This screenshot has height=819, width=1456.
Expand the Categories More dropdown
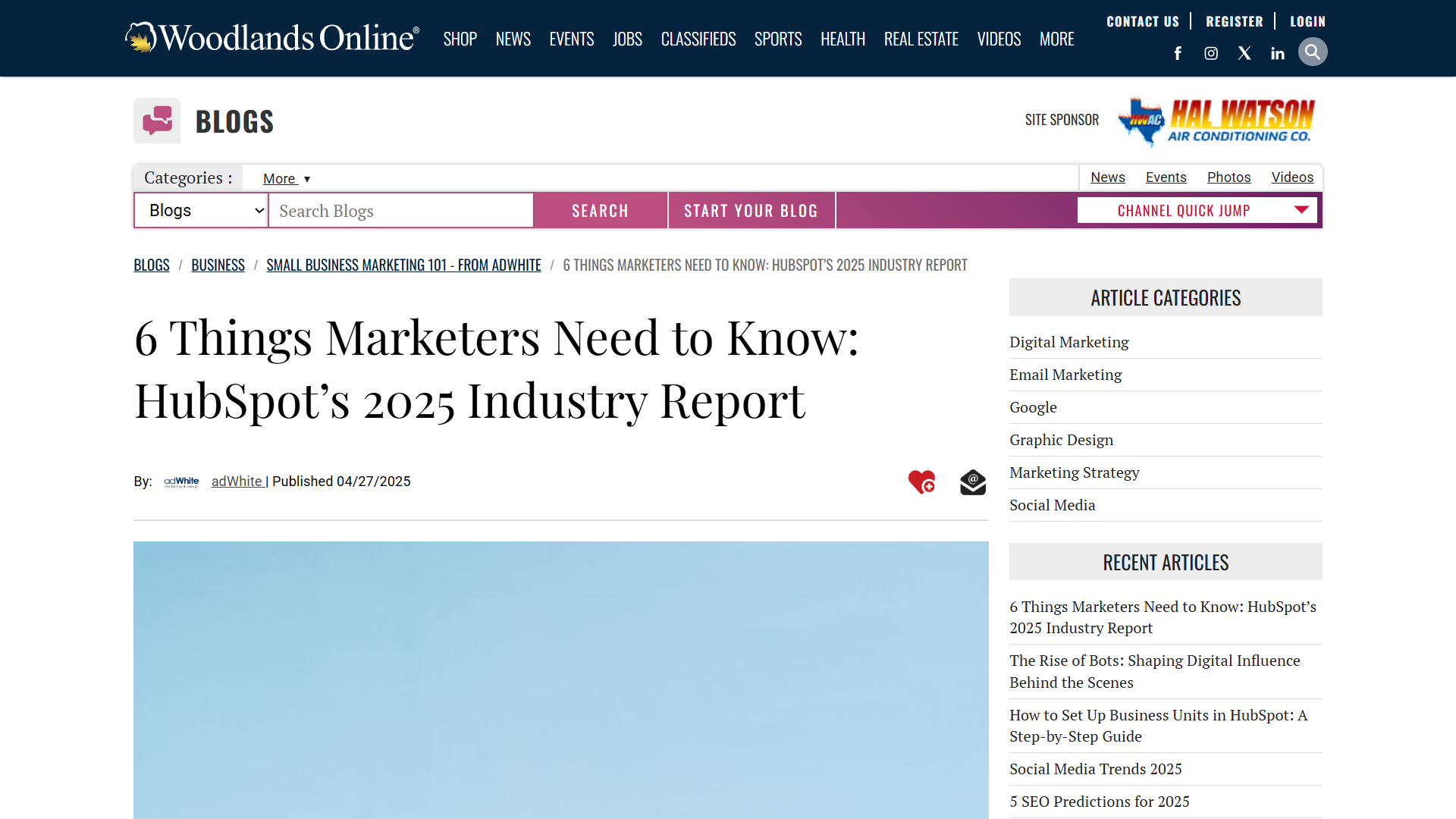[x=287, y=179]
